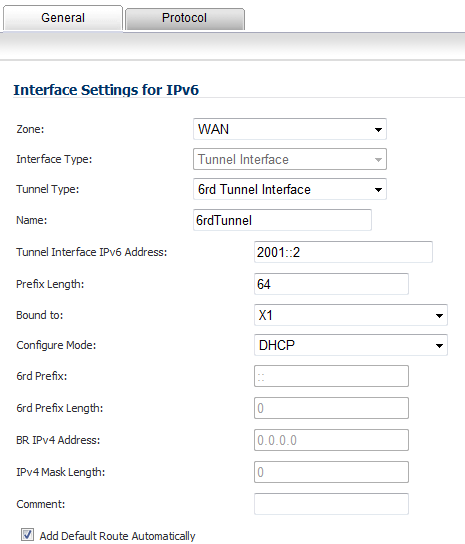Open the Tunnel Type dropdown
This screenshot has height=544, width=465.
point(290,189)
